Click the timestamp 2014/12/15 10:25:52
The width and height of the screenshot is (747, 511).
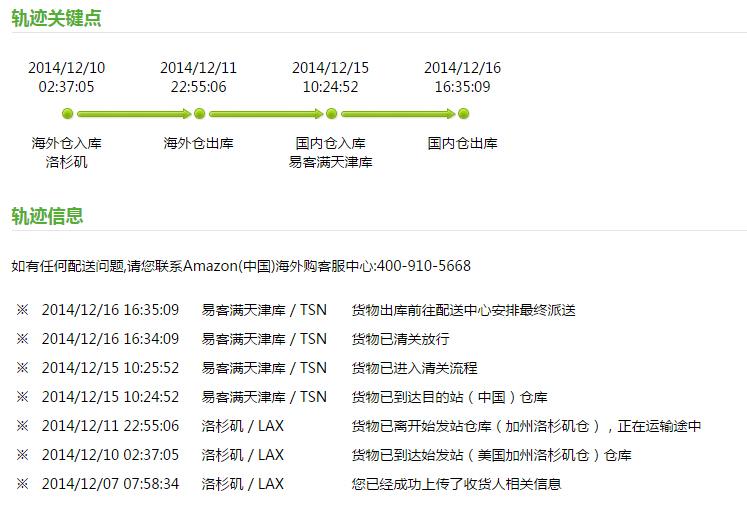point(111,368)
